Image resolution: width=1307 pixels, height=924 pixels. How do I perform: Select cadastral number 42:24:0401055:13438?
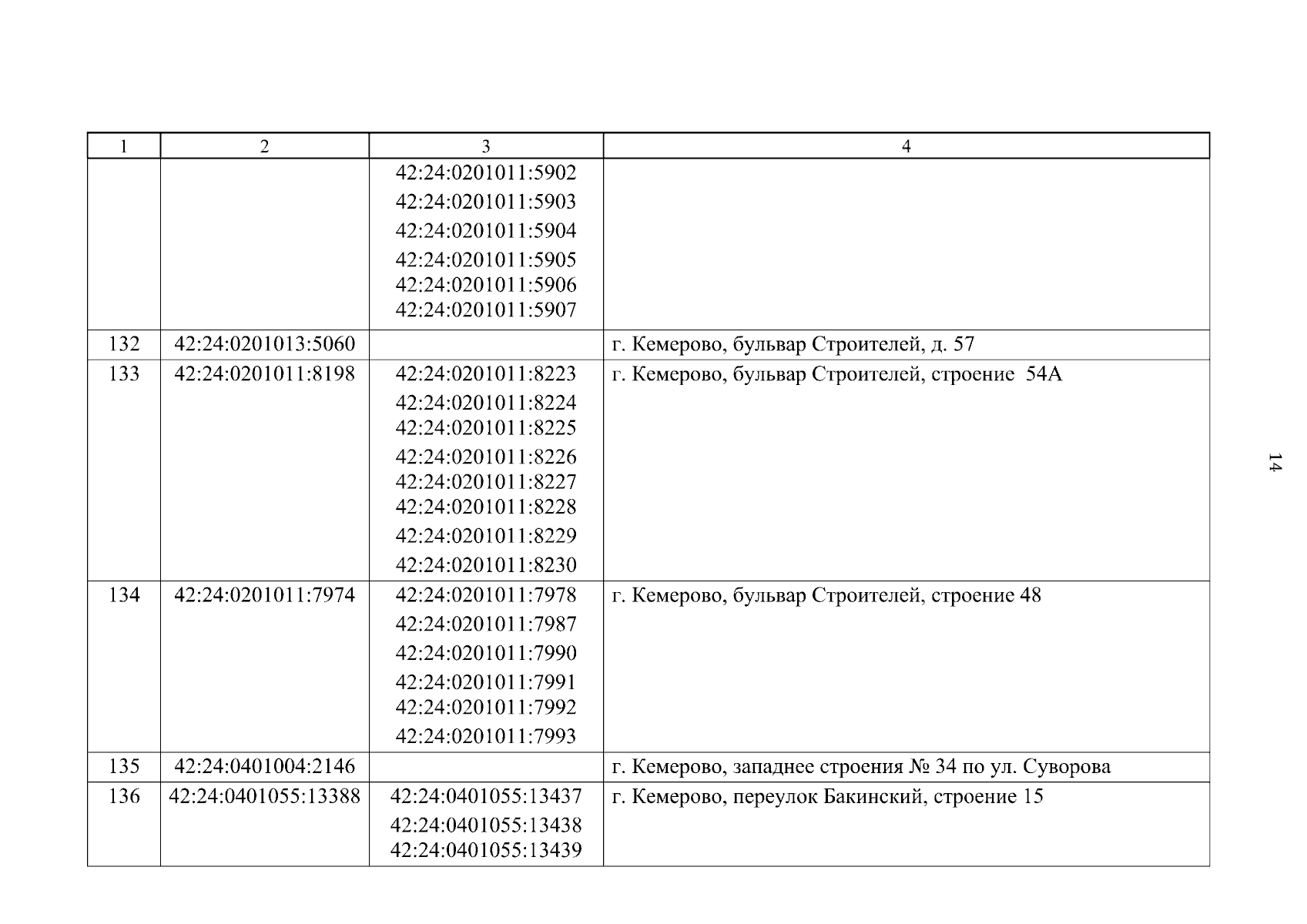(x=485, y=826)
